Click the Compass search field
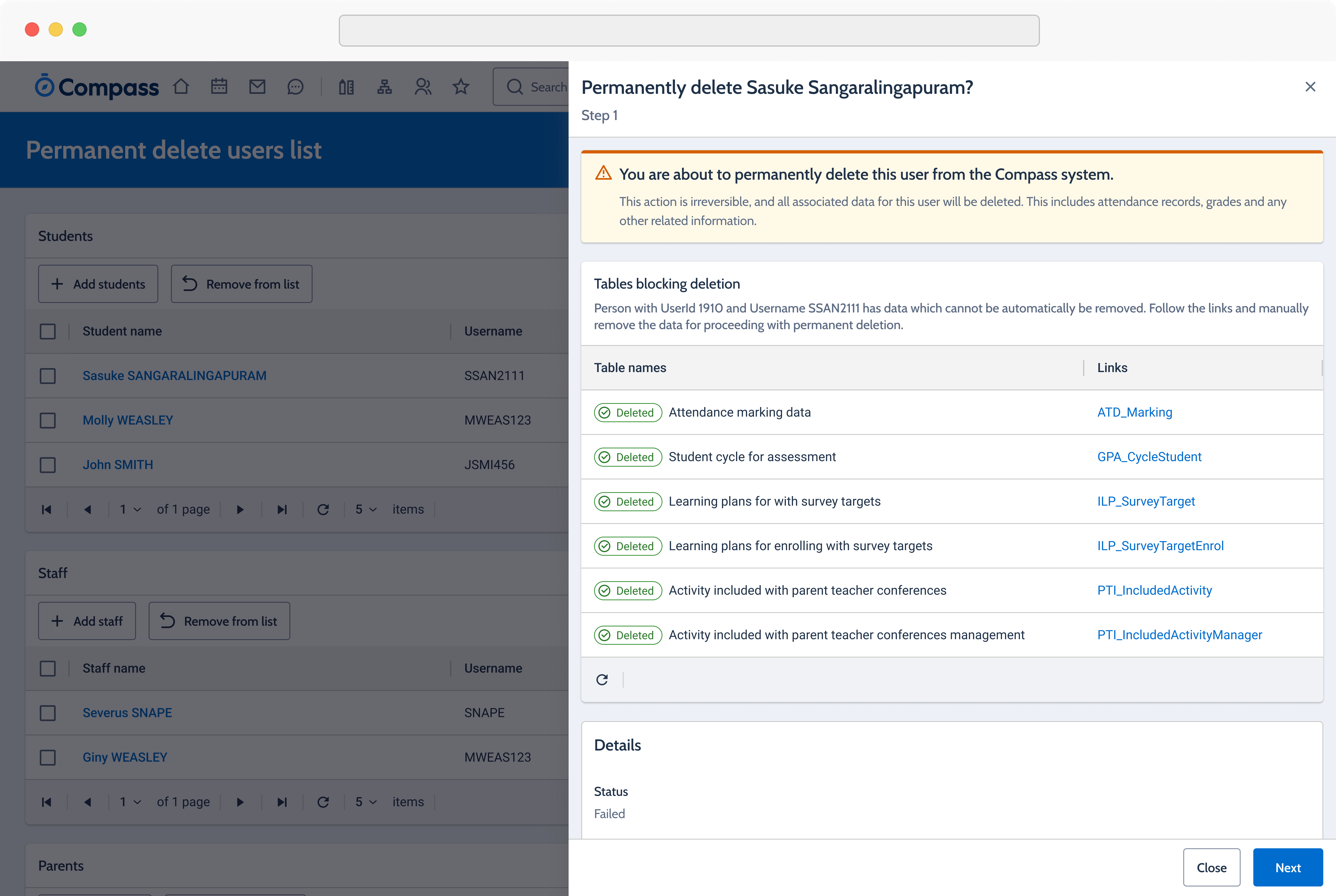 pyautogui.click(x=531, y=87)
